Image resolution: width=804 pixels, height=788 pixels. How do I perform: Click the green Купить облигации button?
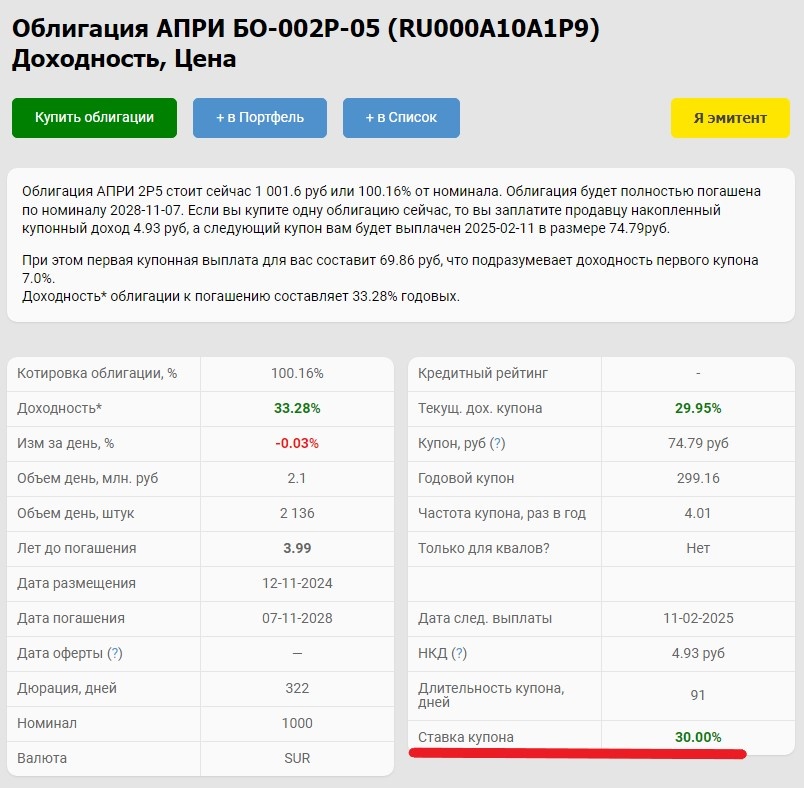coord(94,118)
